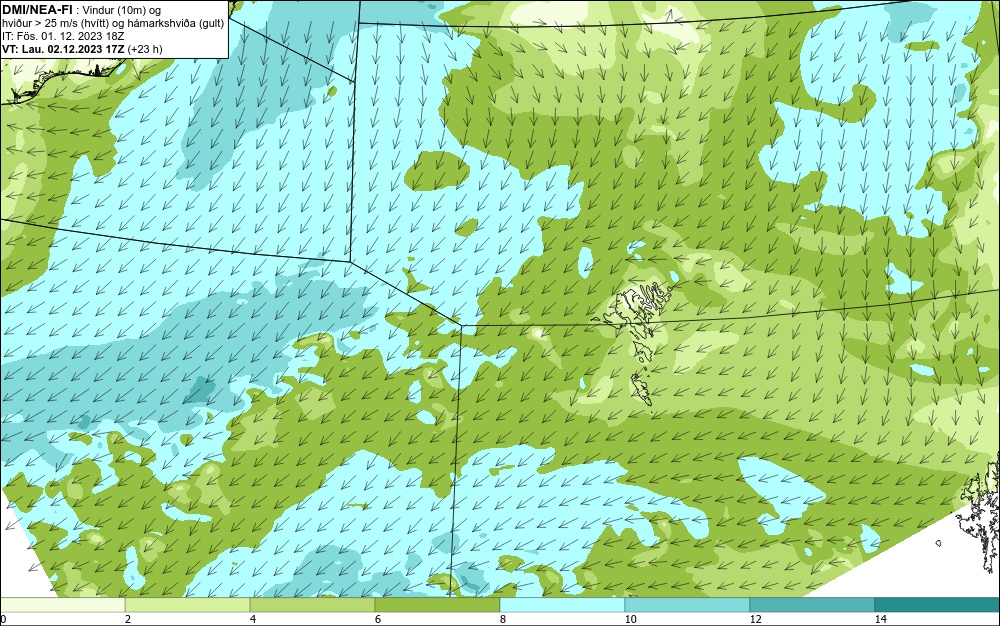Click the 6–8 m/s olive green legend swatch
The image size is (1000, 626).
(x=438, y=605)
